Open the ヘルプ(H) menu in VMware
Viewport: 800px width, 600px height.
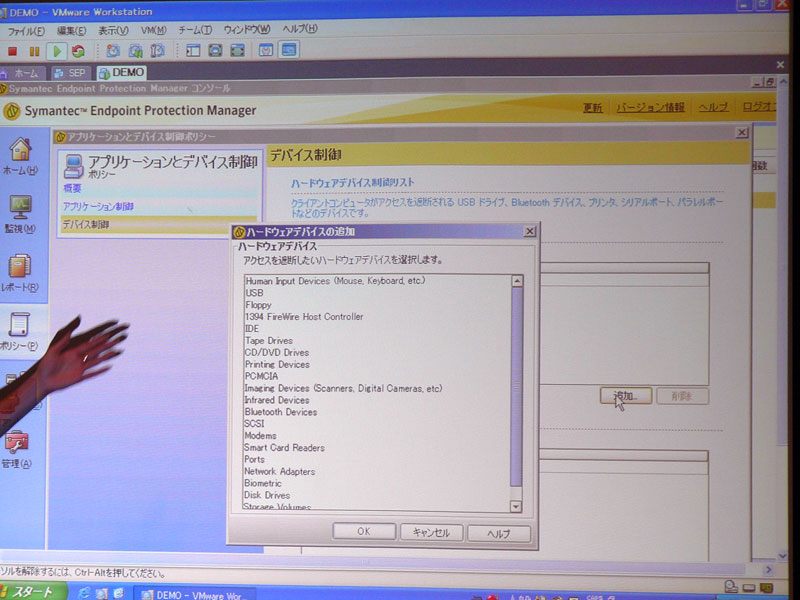pos(300,29)
